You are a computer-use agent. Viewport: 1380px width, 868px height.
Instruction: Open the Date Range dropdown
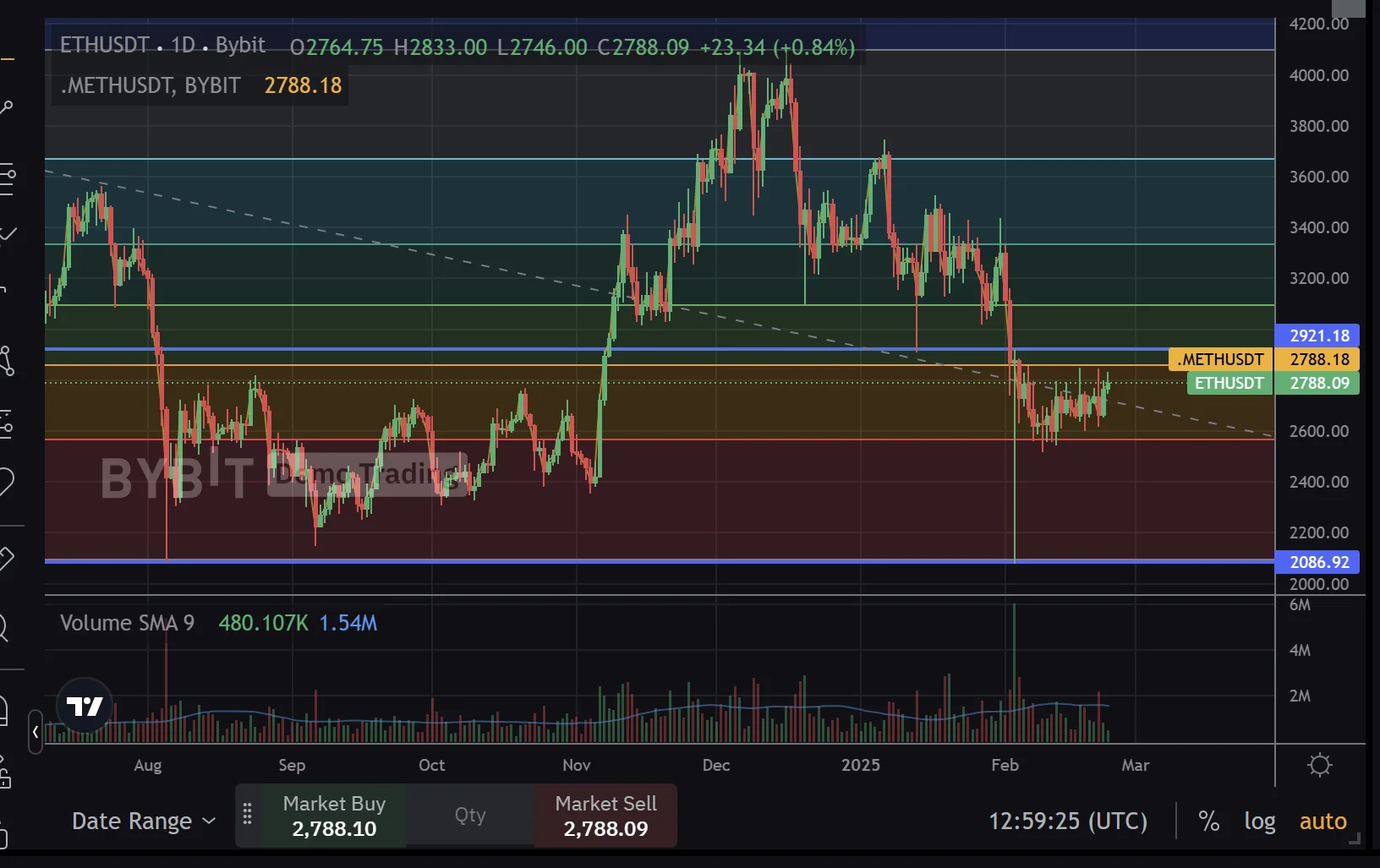[144, 821]
